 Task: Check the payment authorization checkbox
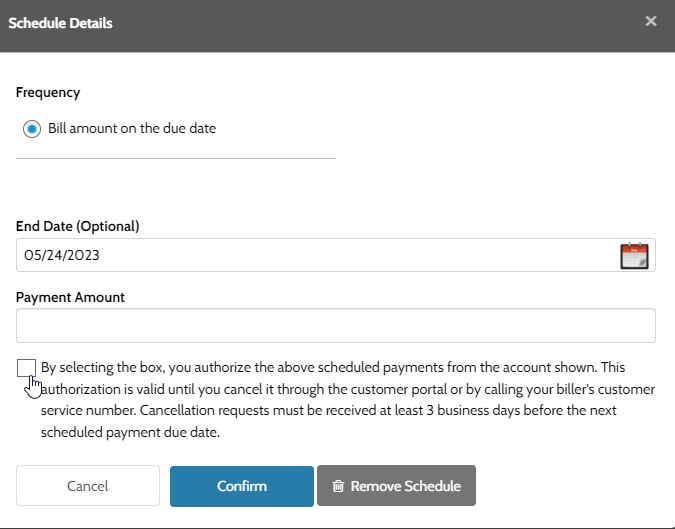(26, 368)
